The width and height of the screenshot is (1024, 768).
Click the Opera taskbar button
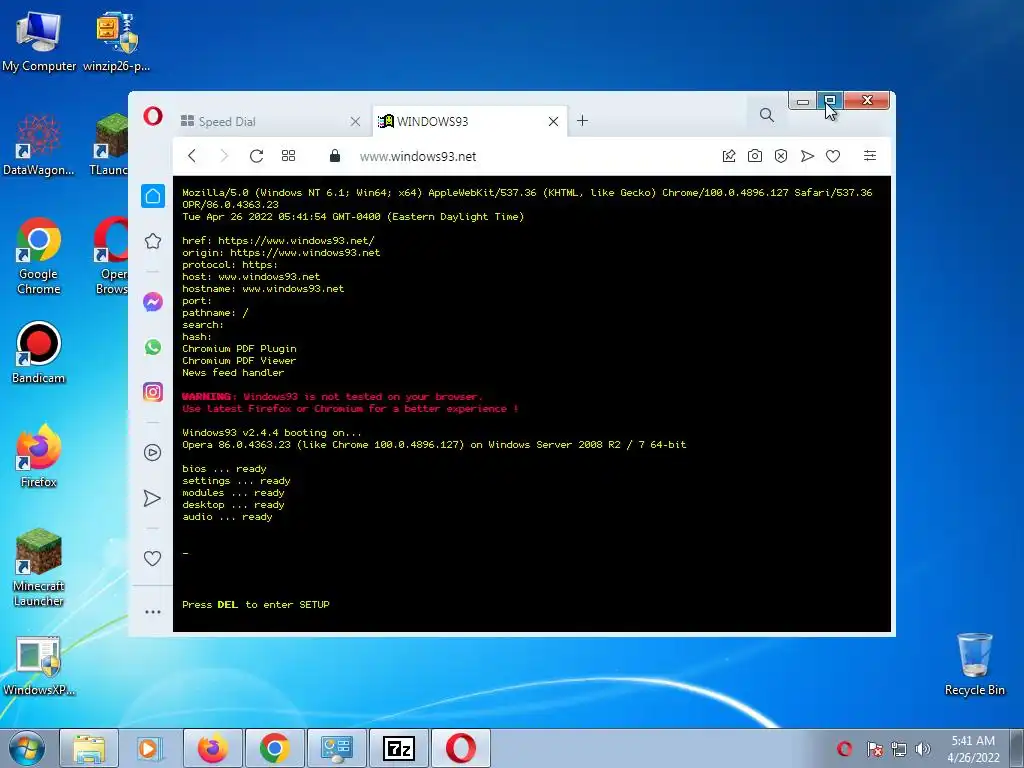460,748
